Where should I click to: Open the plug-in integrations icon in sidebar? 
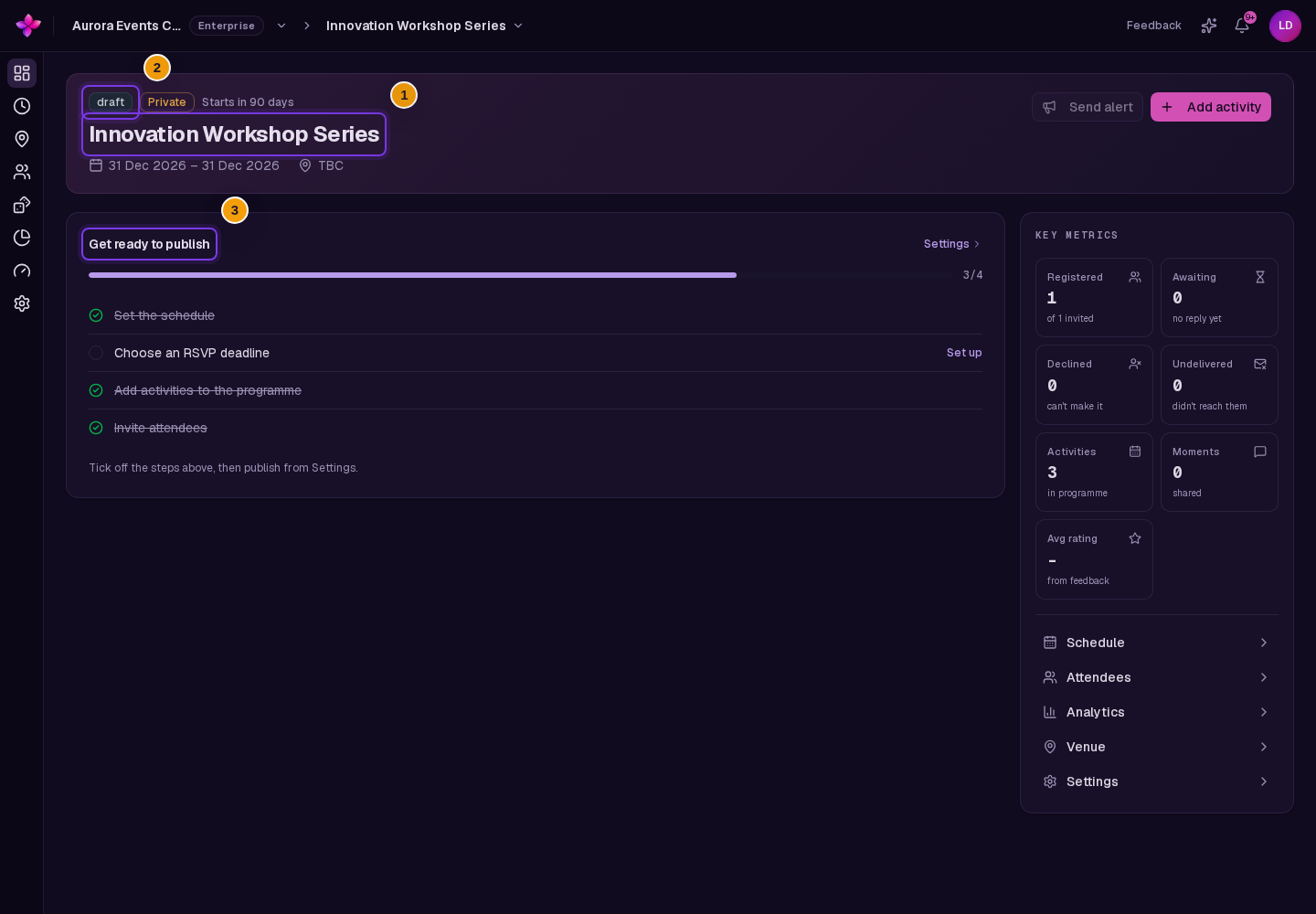[22, 205]
